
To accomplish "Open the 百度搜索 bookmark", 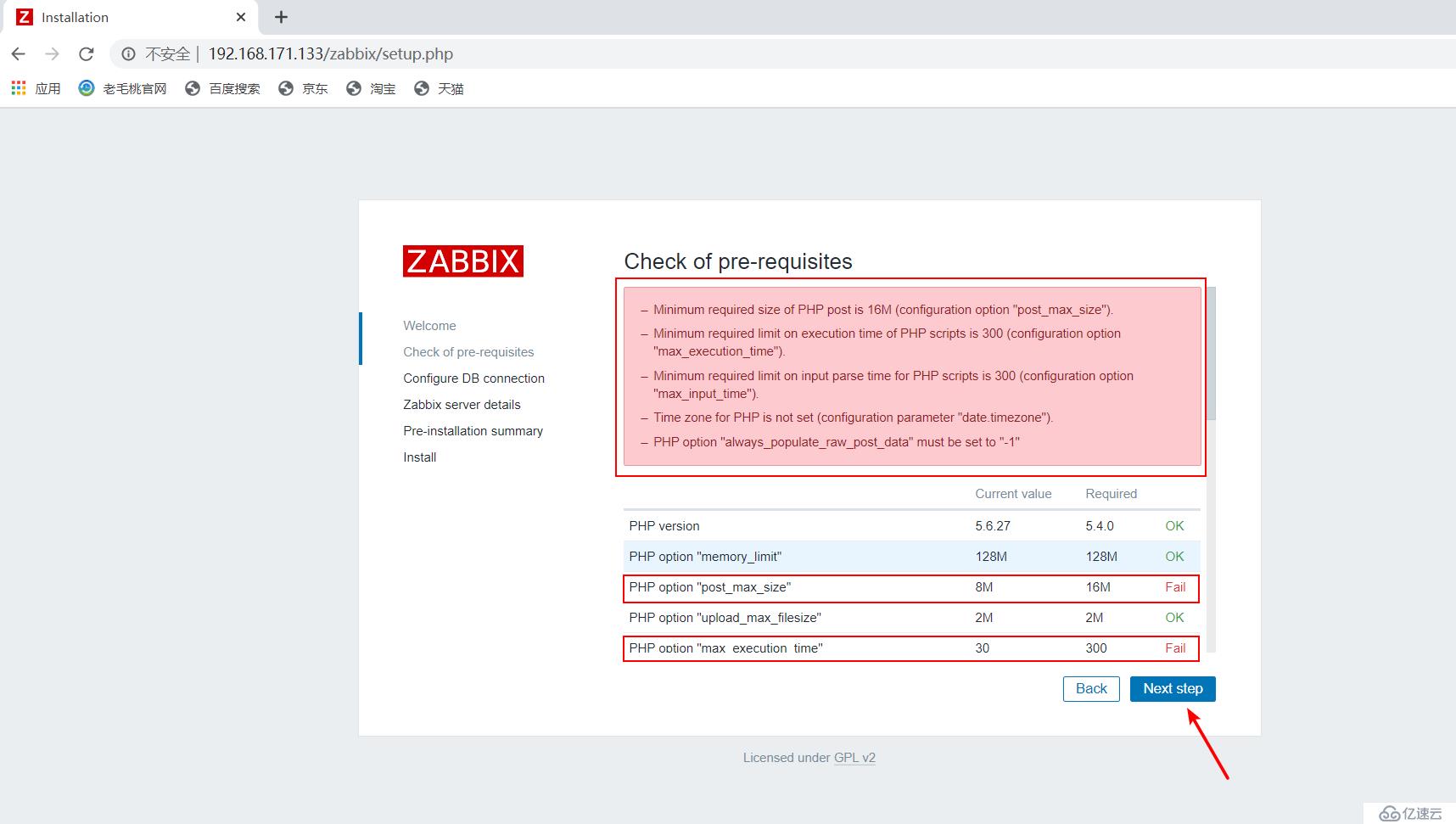I will 222,88.
